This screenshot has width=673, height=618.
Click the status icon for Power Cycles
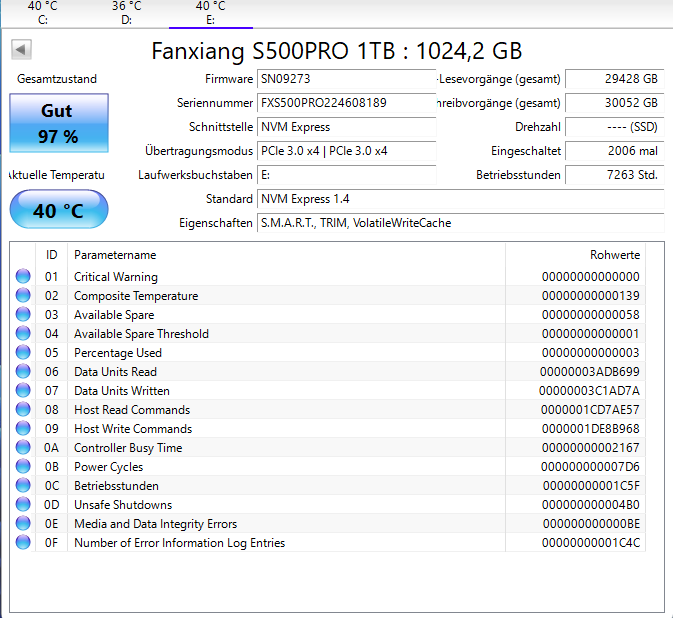pos(23,467)
